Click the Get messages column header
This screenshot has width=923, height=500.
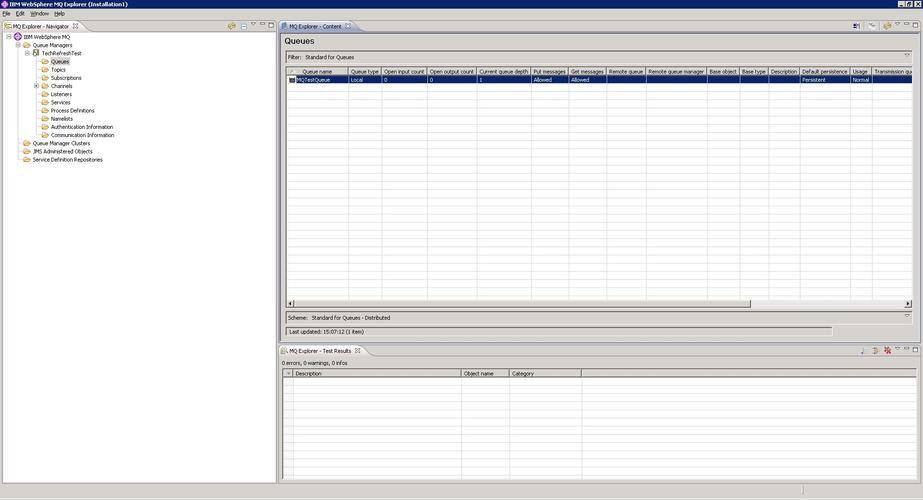pyautogui.click(x=587, y=71)
